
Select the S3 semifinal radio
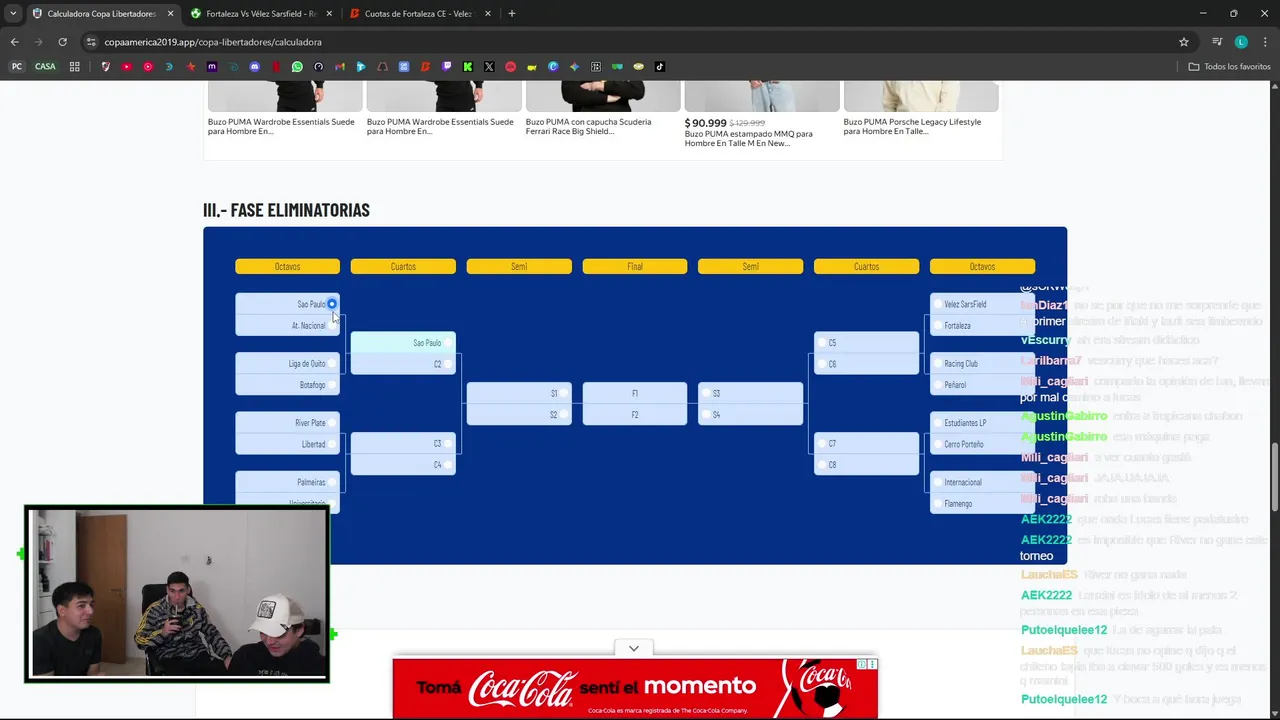tap(706, 394)
